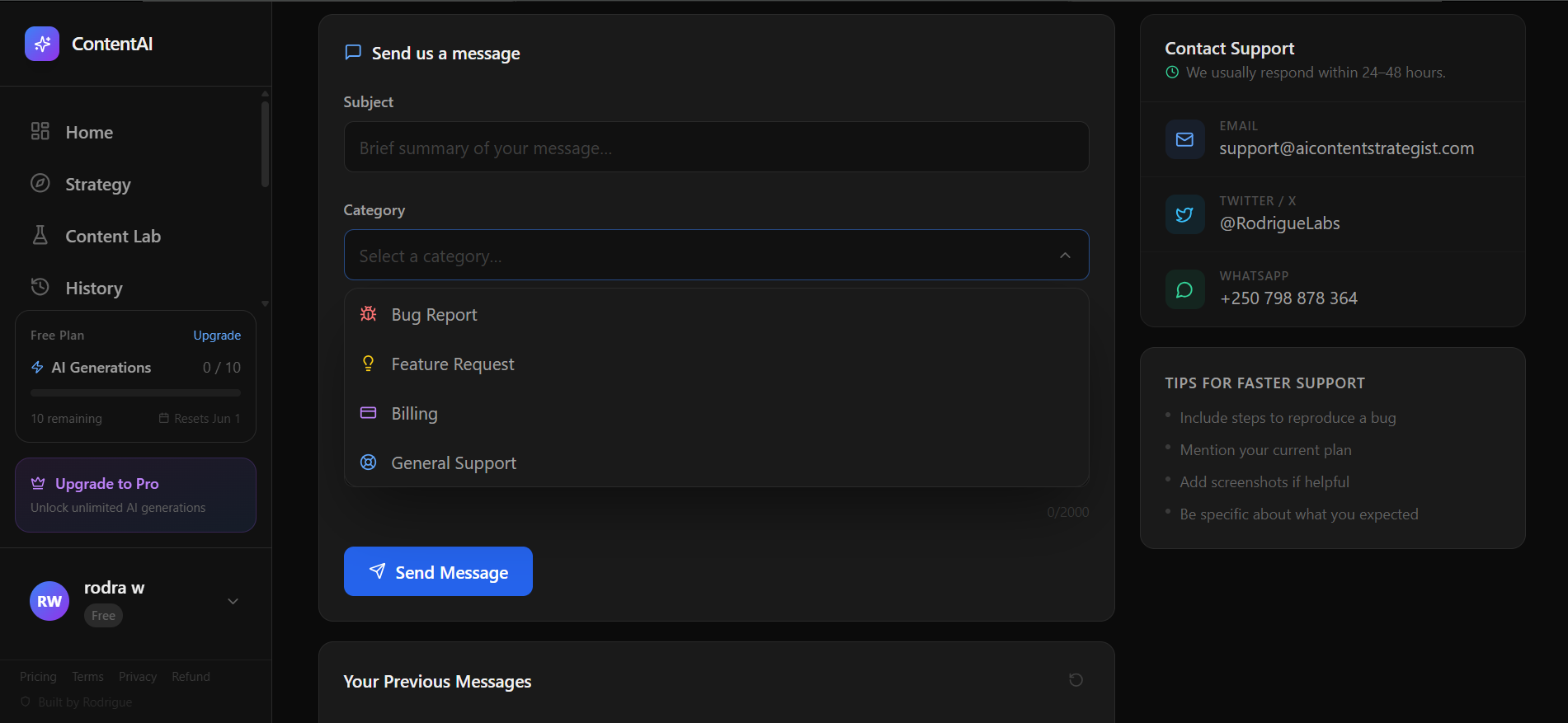Click the AI Generations usage progress bar
1568x723 pixels.
[135, 393]
